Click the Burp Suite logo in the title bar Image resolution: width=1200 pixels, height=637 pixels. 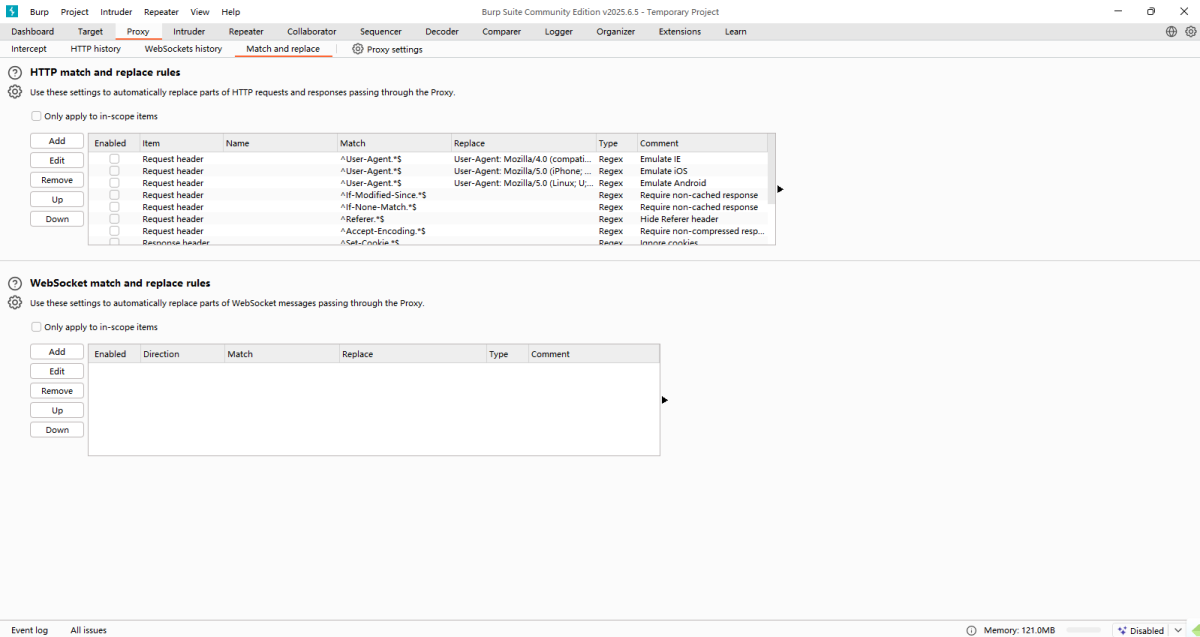[x=11, y=11]
